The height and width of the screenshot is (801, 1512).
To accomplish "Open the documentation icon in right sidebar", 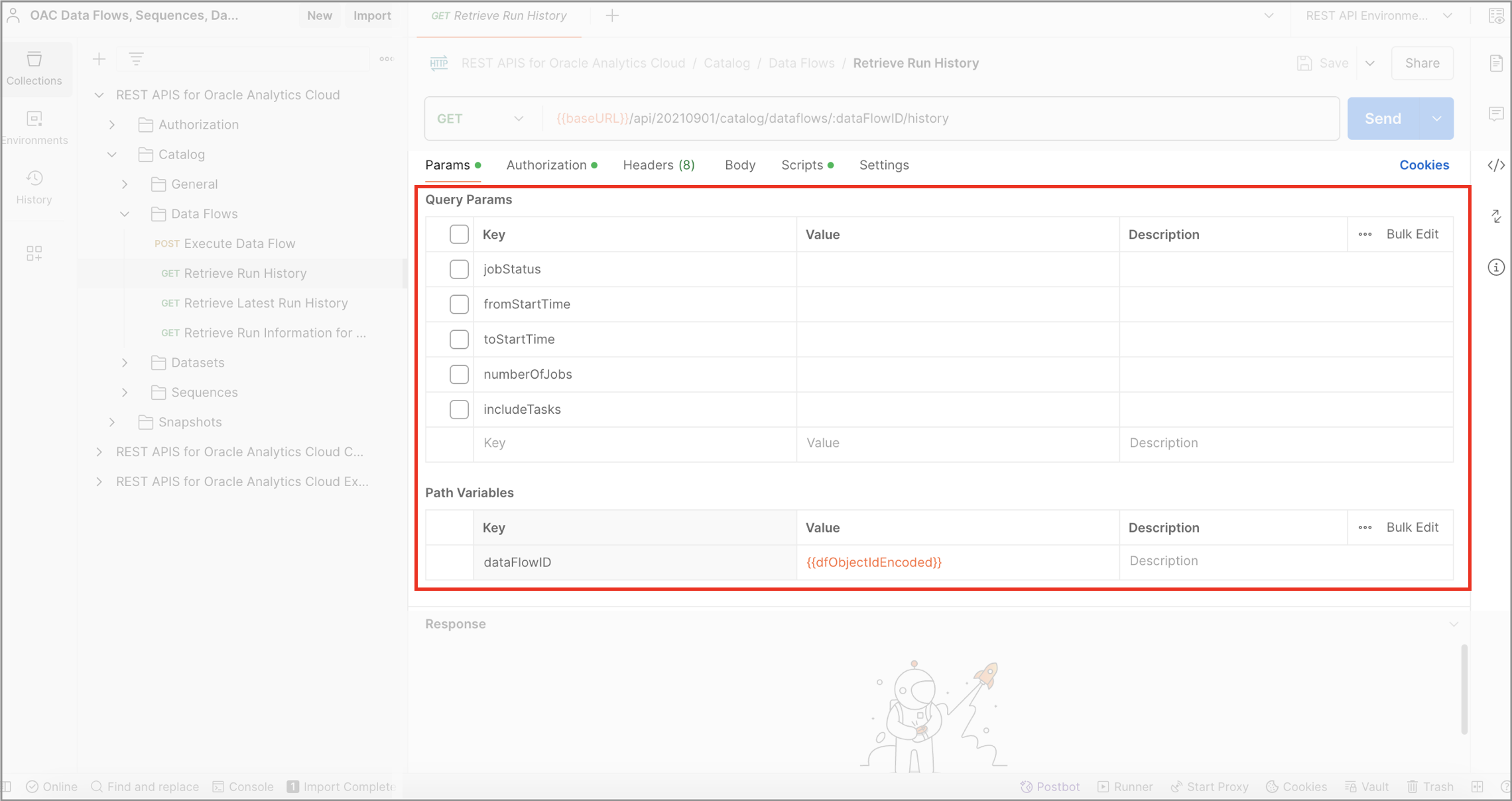I will [x=1496, y=63].
